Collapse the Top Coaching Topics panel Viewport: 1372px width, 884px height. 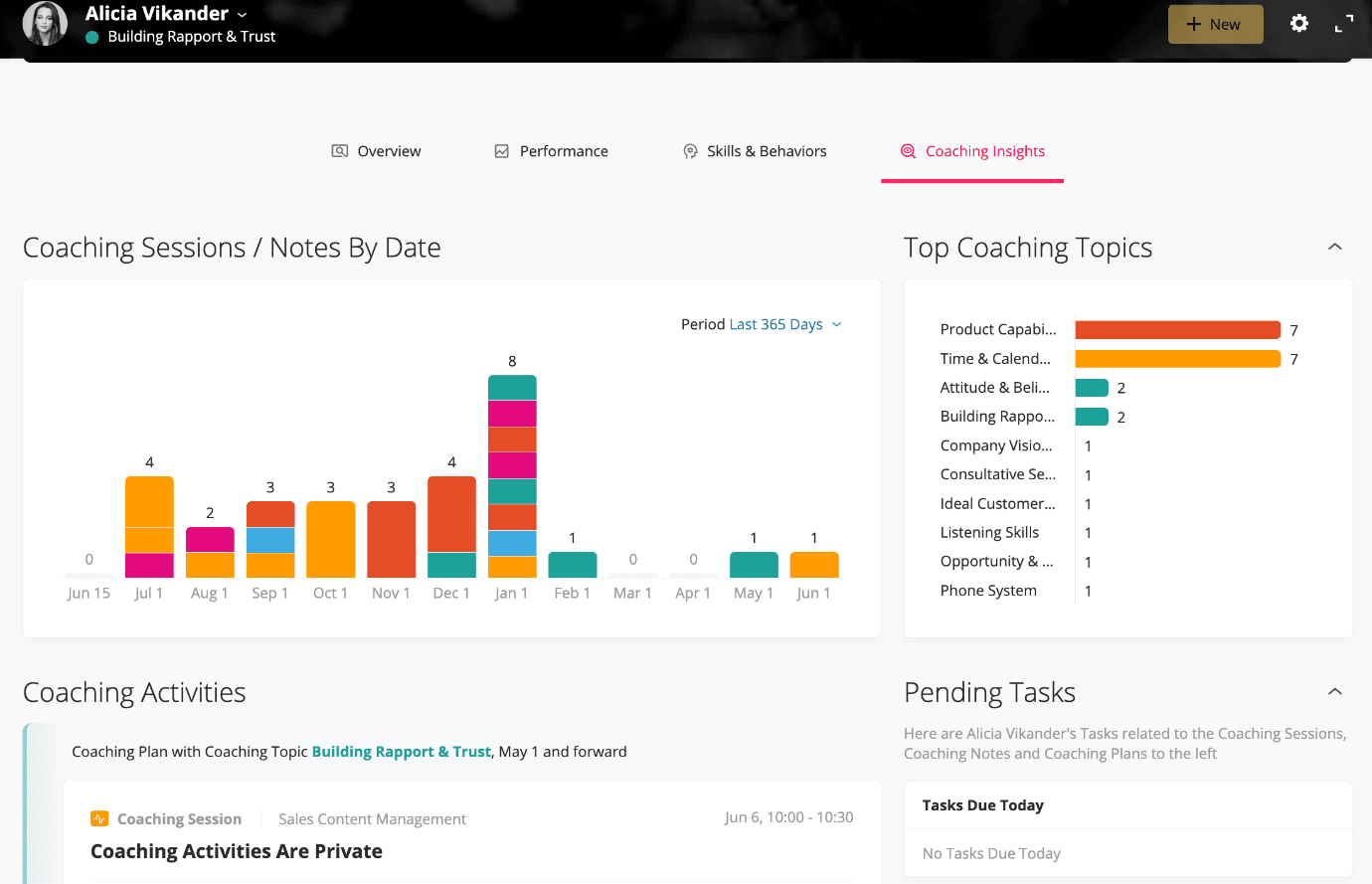pos(1334,247)
